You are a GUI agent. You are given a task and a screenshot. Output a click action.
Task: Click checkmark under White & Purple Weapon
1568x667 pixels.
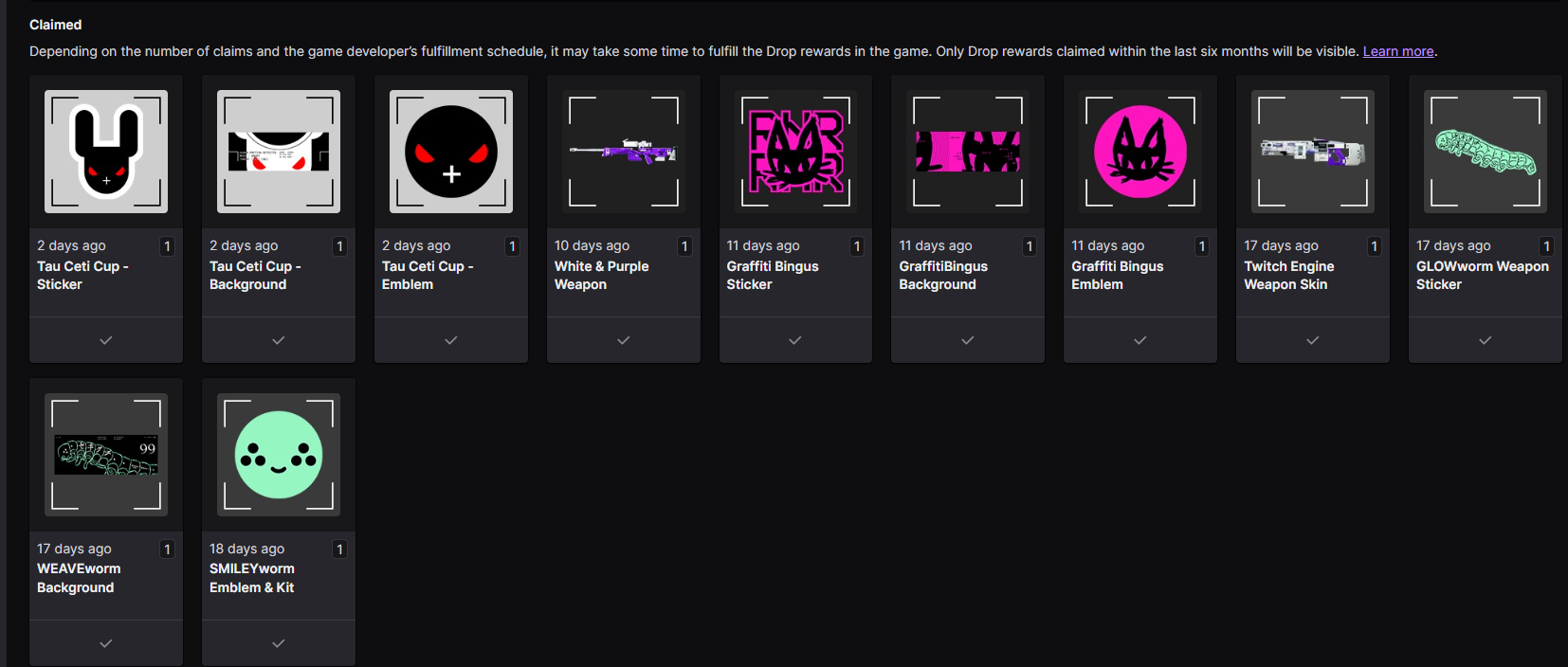(x=624, y=340)
